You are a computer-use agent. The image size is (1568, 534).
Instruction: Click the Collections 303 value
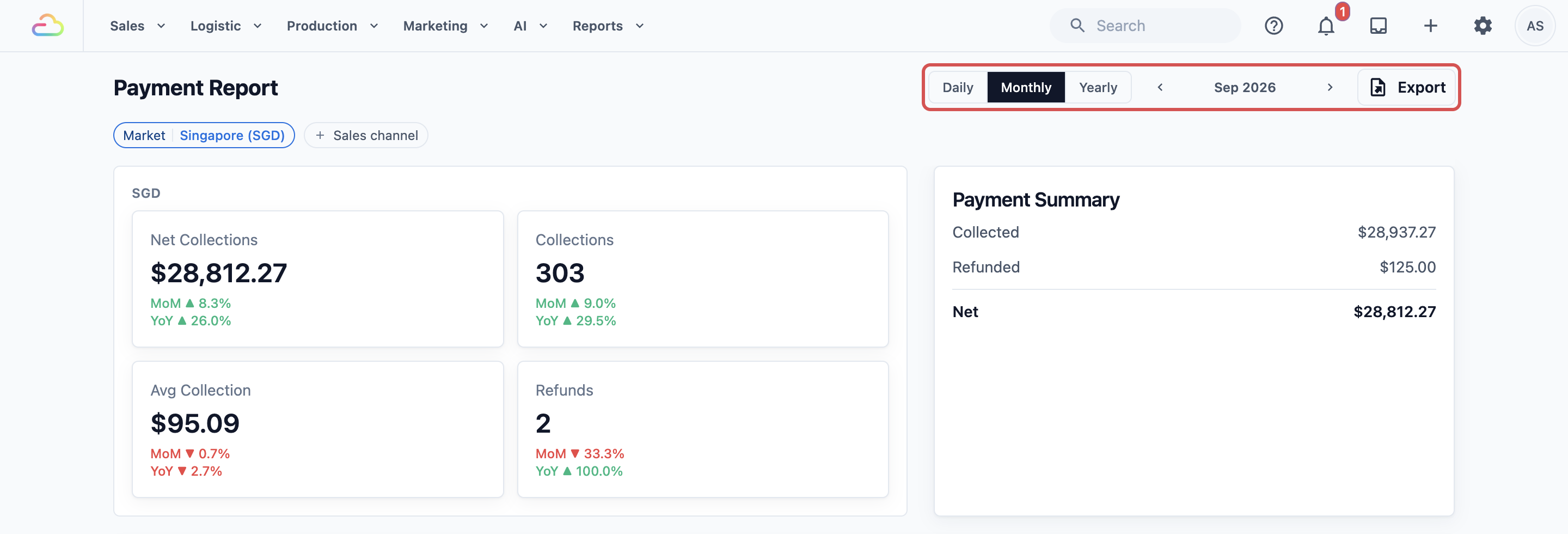[x=560, y=273]
